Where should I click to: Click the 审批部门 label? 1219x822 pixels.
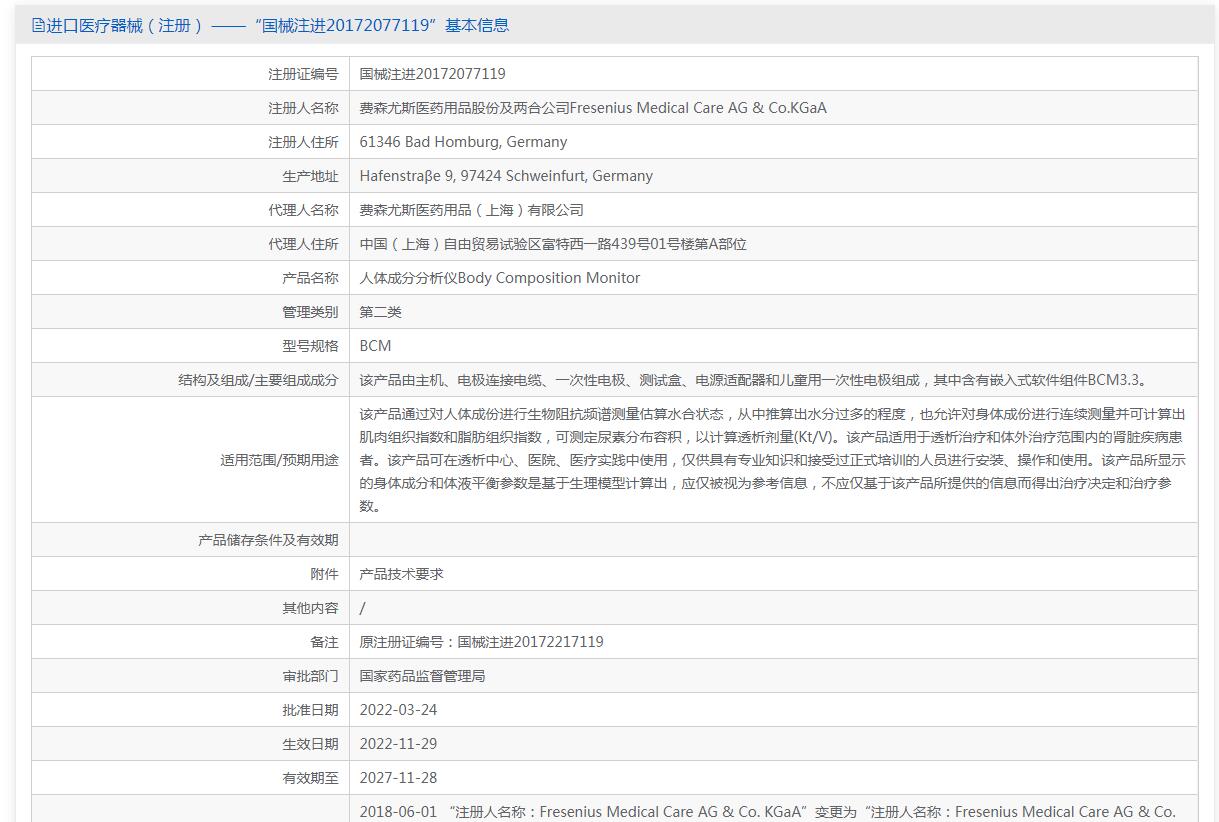[310, 676]
